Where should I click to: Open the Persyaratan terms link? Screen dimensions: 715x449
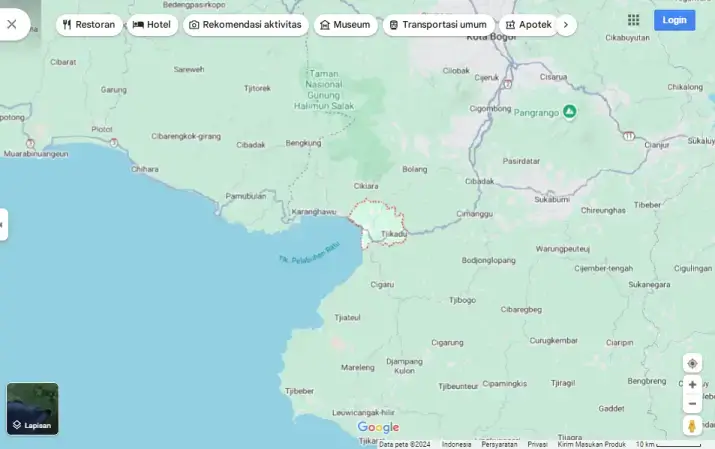click(499, 444)
